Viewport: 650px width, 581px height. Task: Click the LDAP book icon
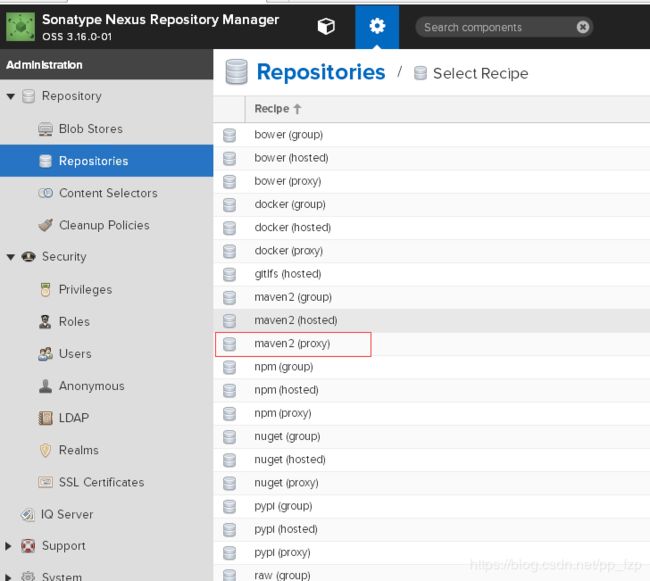click(x=45, y=418)
